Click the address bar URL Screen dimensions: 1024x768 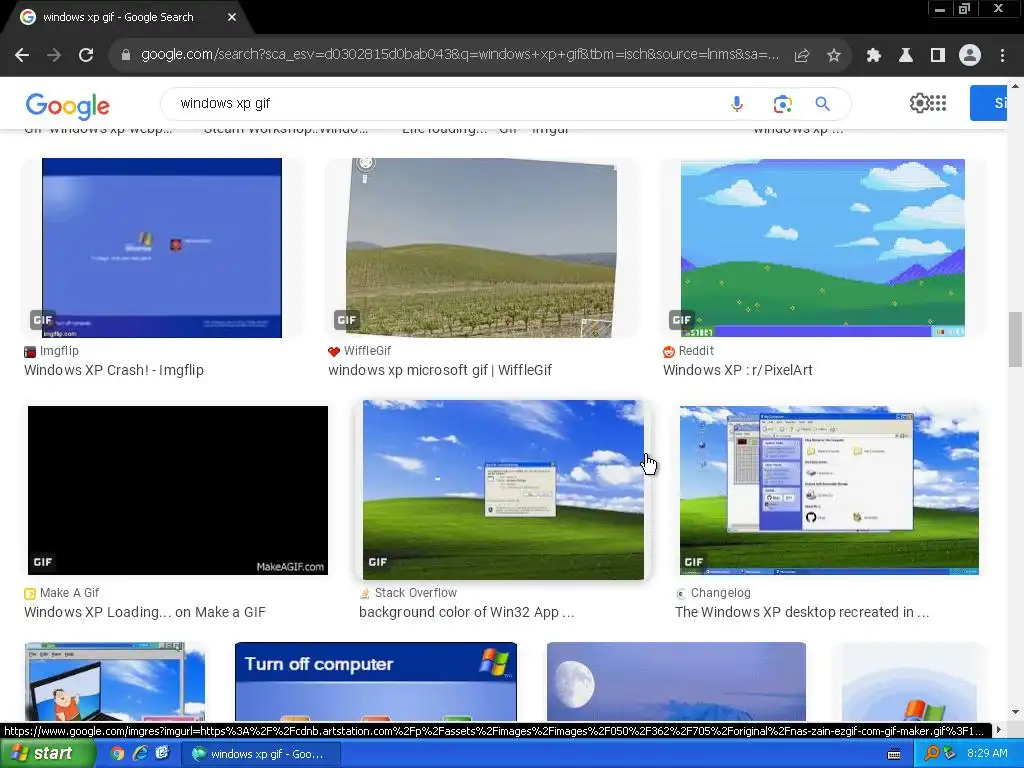[x=460, y=55]
